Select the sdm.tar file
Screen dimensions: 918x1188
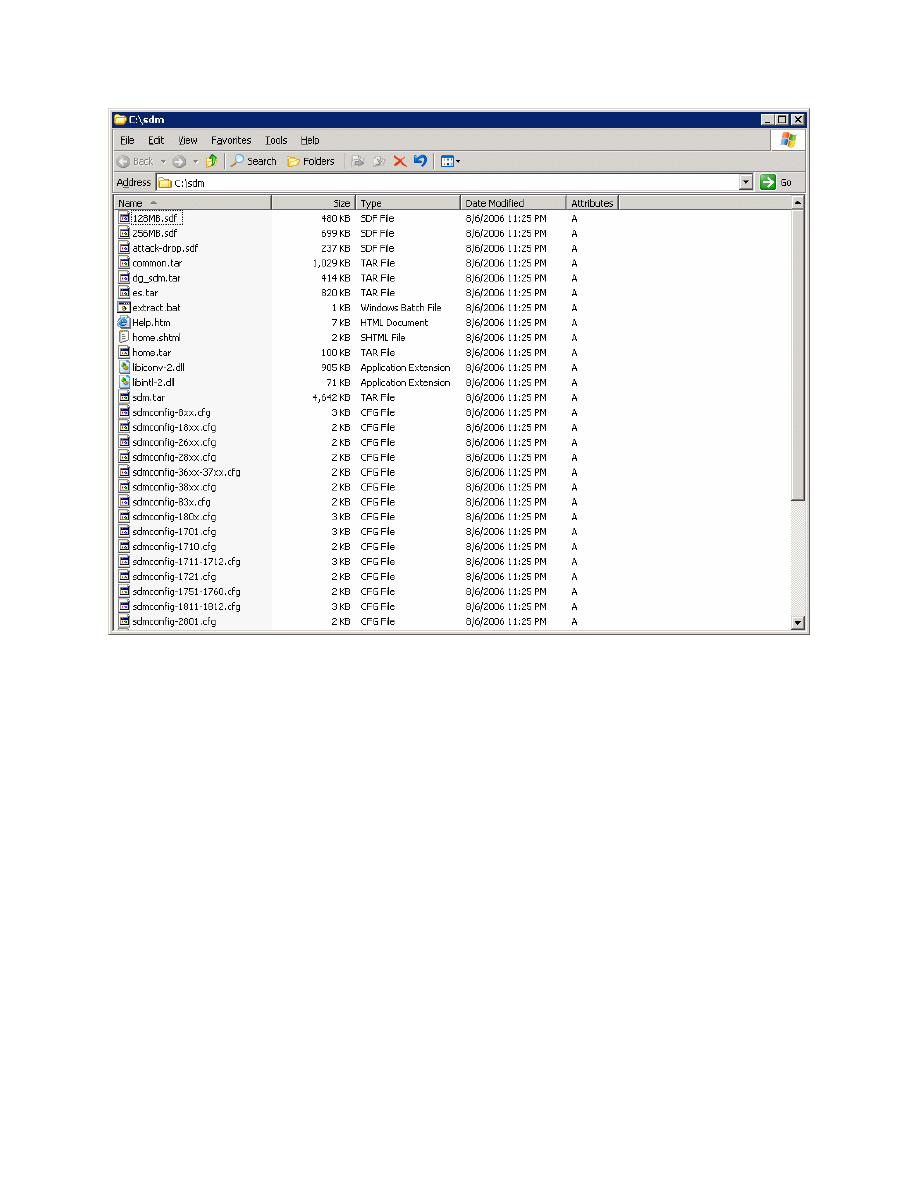(148, 398)
